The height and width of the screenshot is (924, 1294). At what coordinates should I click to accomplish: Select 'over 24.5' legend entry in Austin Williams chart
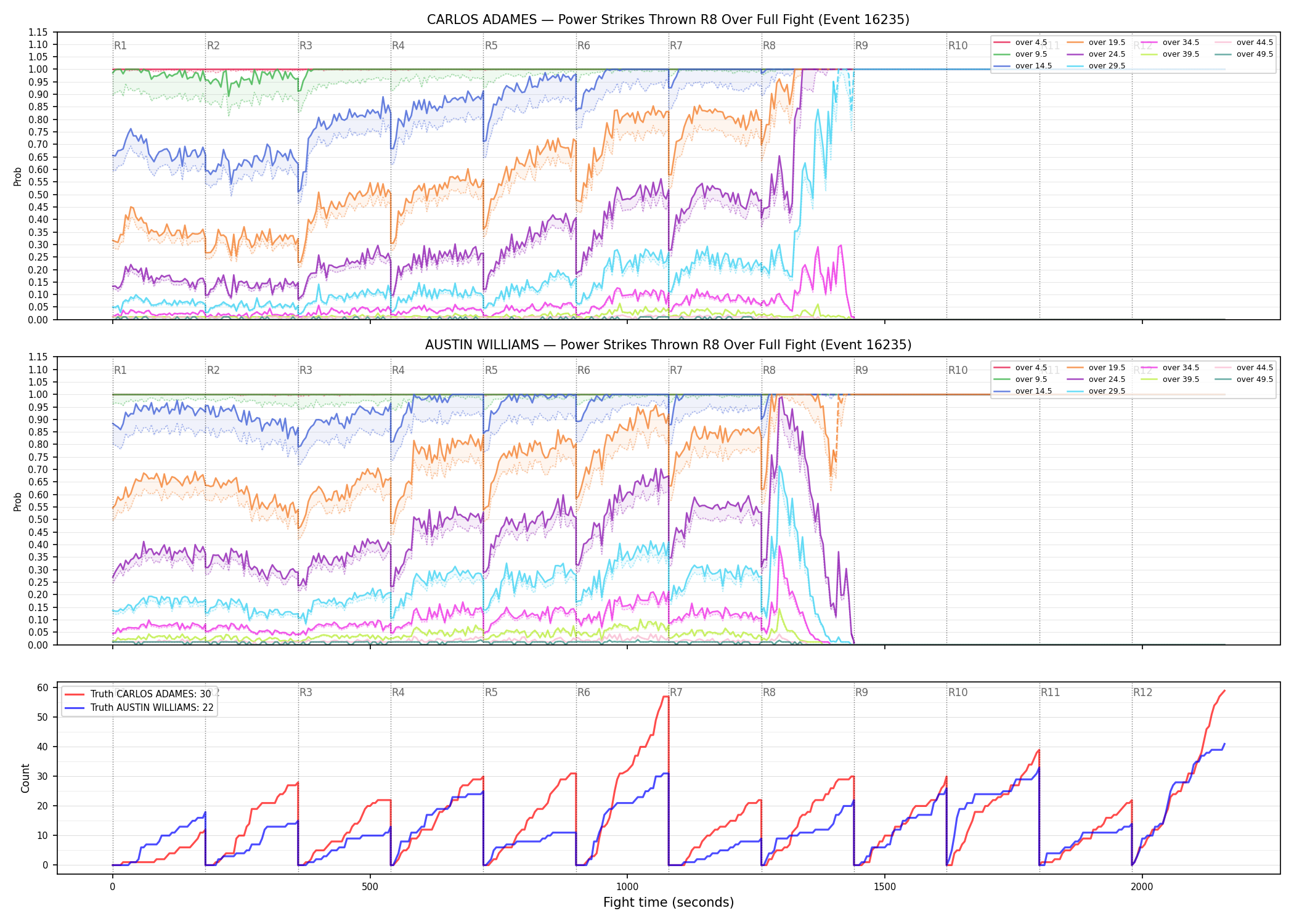[x=1096, y=379]
